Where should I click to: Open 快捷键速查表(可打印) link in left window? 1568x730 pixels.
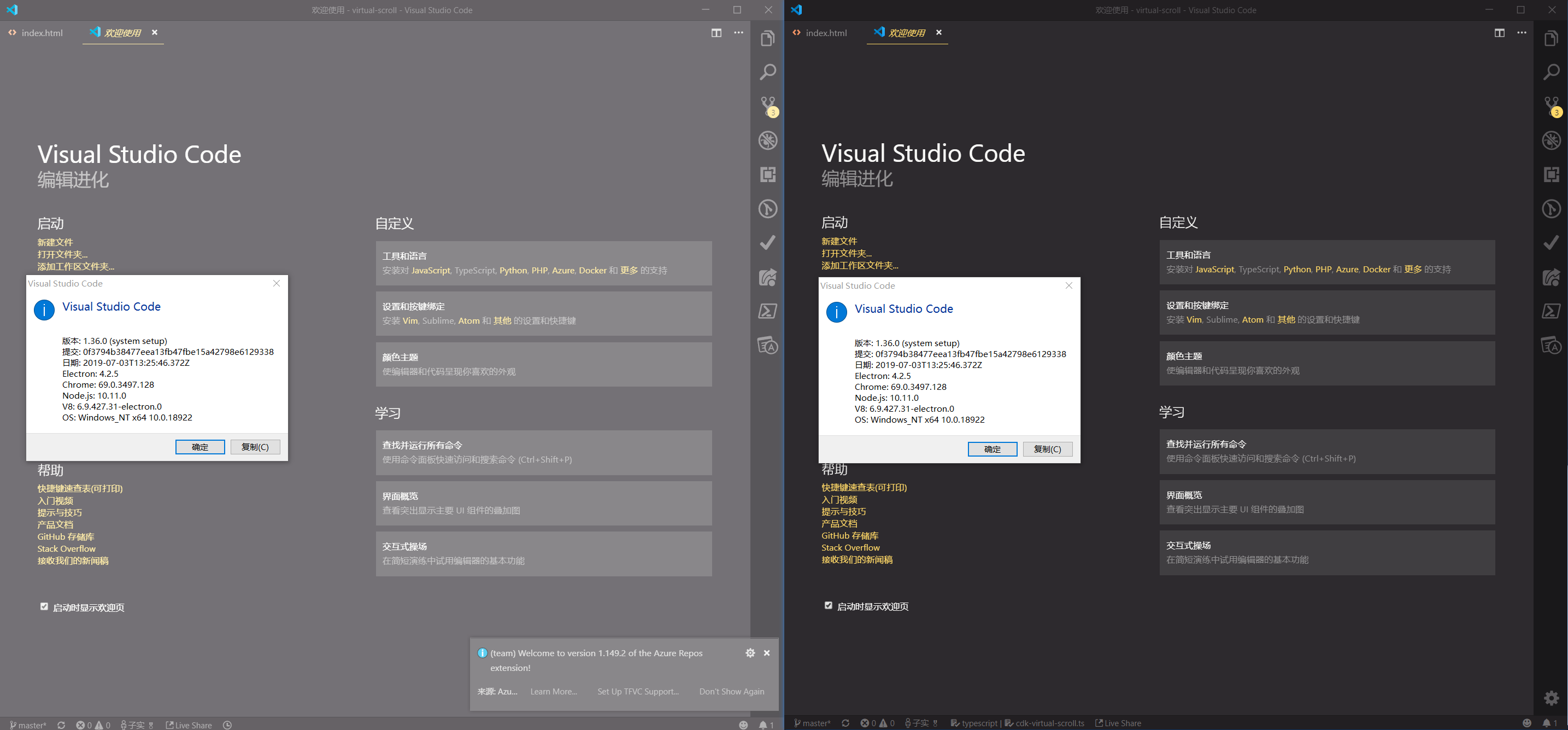click(x=80, y=488)
